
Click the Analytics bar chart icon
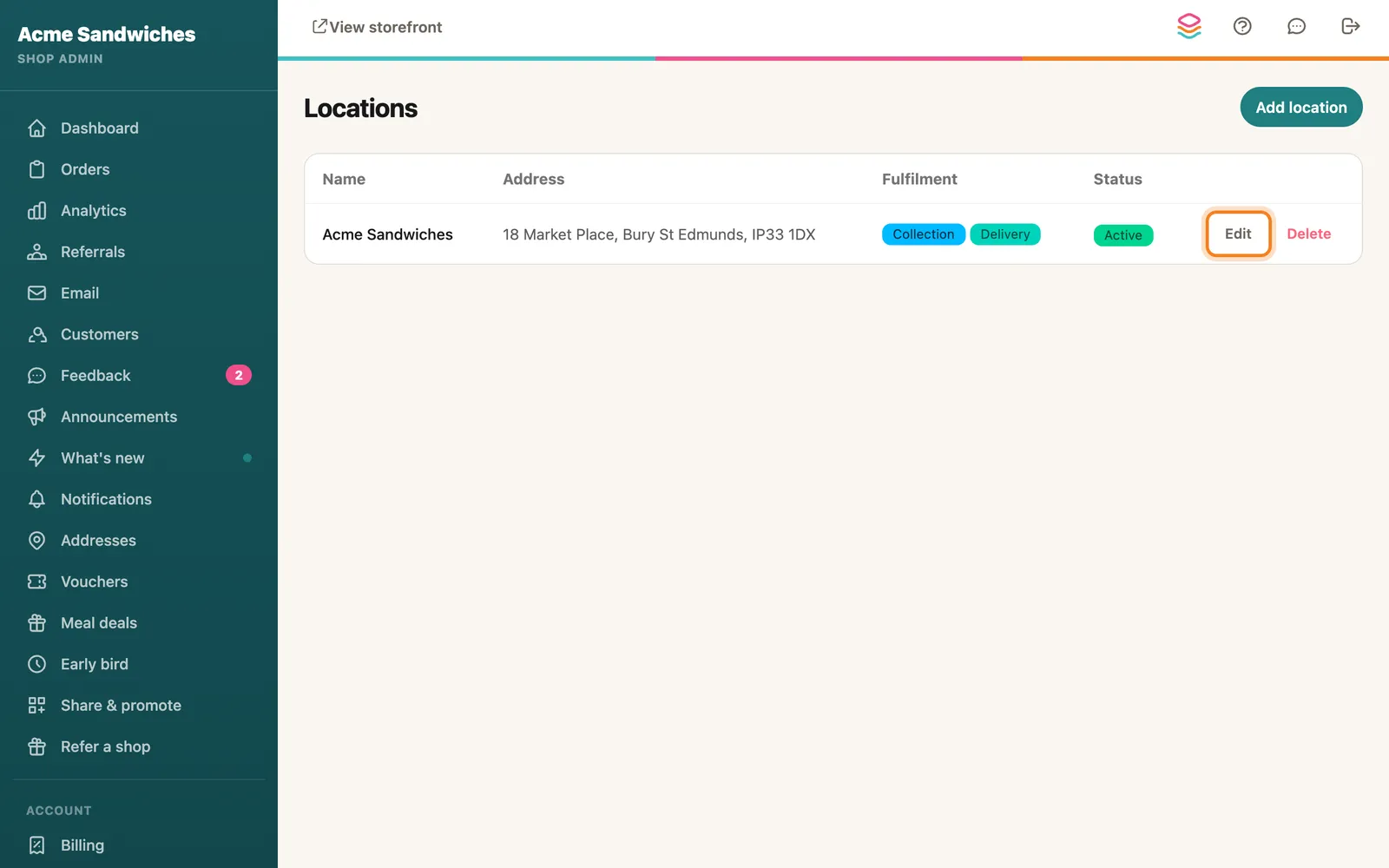coord(36,211)
